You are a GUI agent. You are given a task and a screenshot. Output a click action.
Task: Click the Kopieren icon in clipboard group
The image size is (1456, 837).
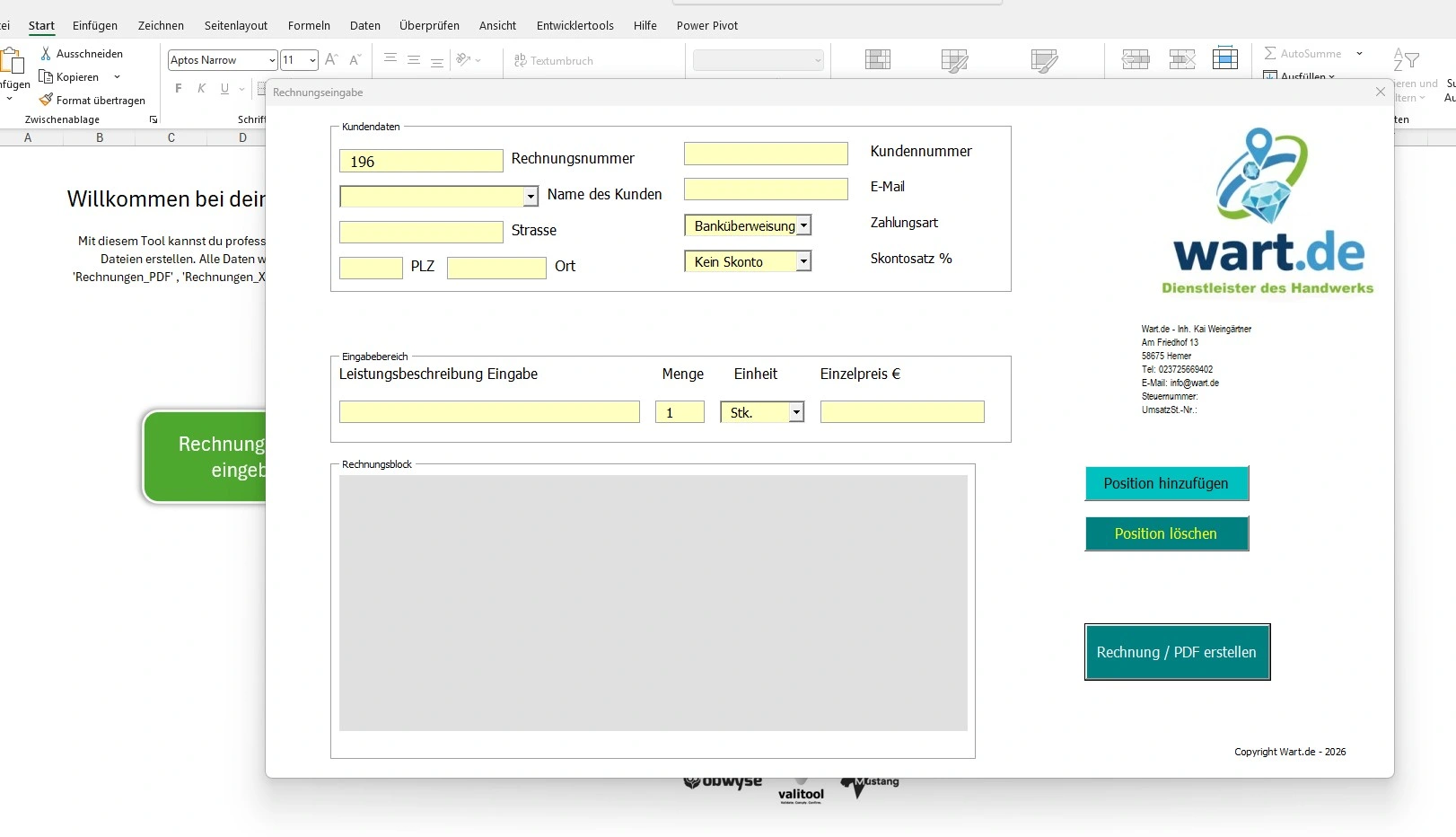pyautogui.click(x=46, y=77)
